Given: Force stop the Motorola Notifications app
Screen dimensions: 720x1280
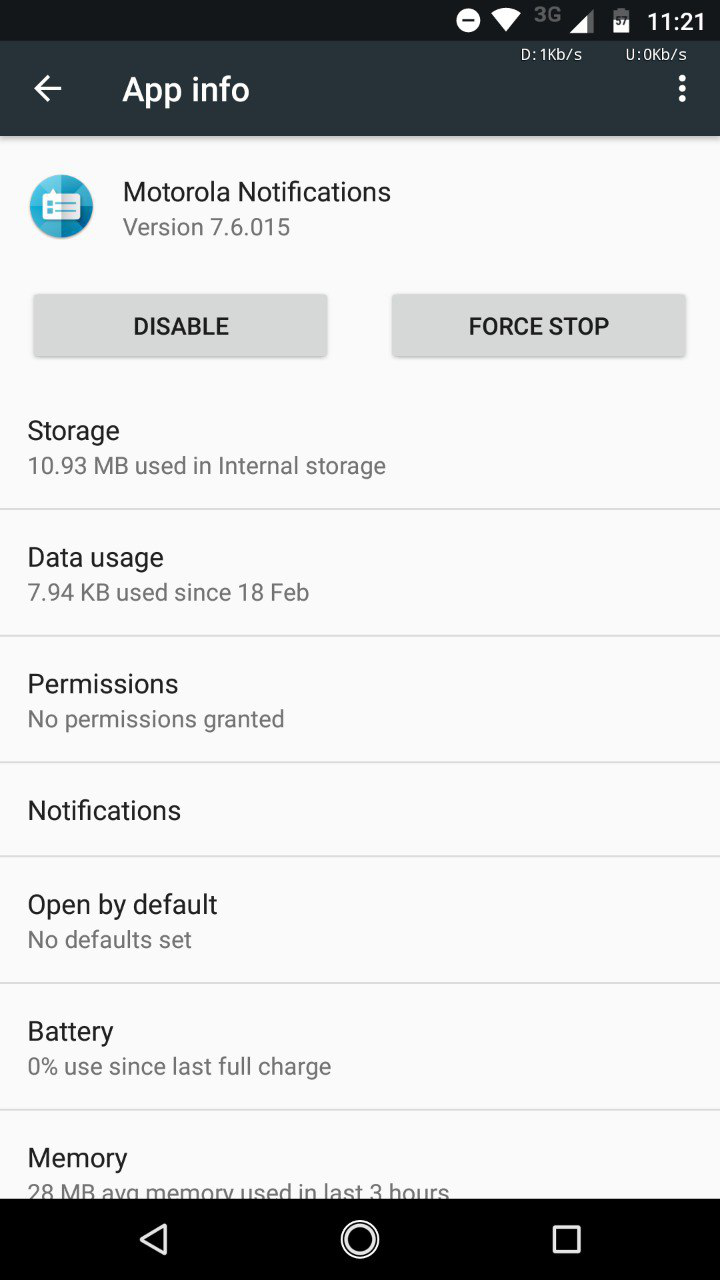Looking at the screenshot, I should click(538, 326).
